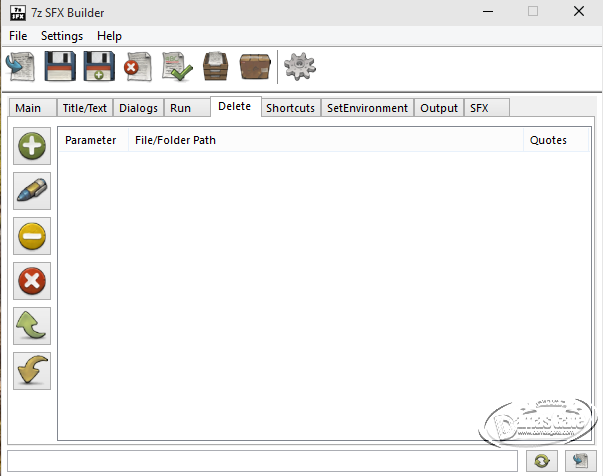Check config using the green checkmark icon
Screen dimensions: 603x476
coord(177,67)
